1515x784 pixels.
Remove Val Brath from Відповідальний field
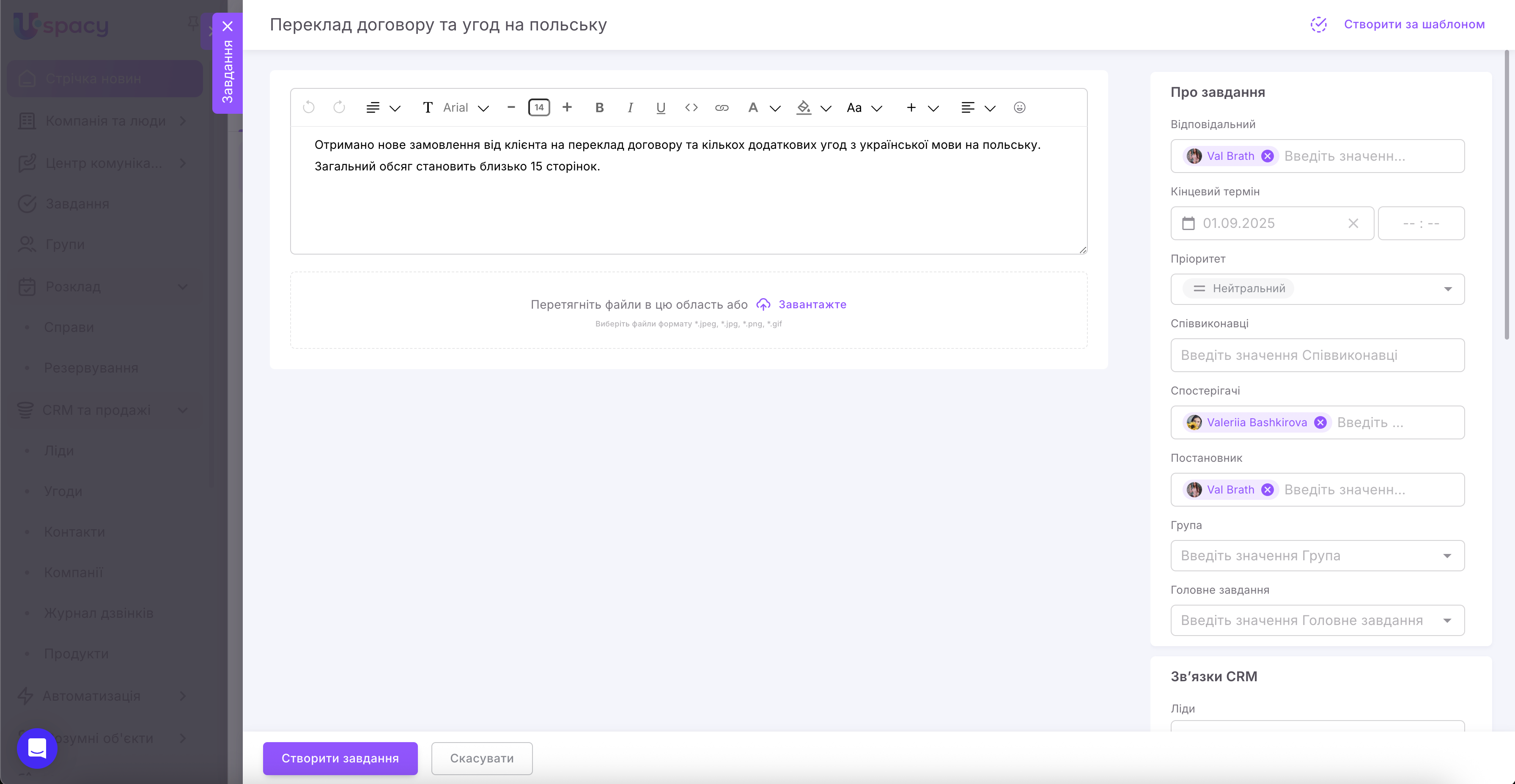[1268, 156]
